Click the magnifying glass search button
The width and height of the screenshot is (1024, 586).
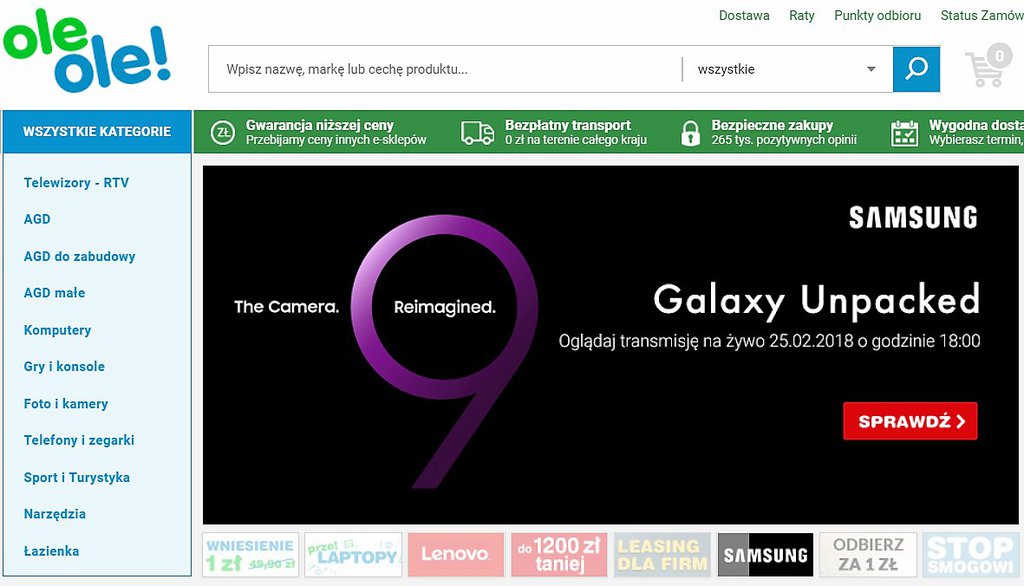[x=915, y=69]
